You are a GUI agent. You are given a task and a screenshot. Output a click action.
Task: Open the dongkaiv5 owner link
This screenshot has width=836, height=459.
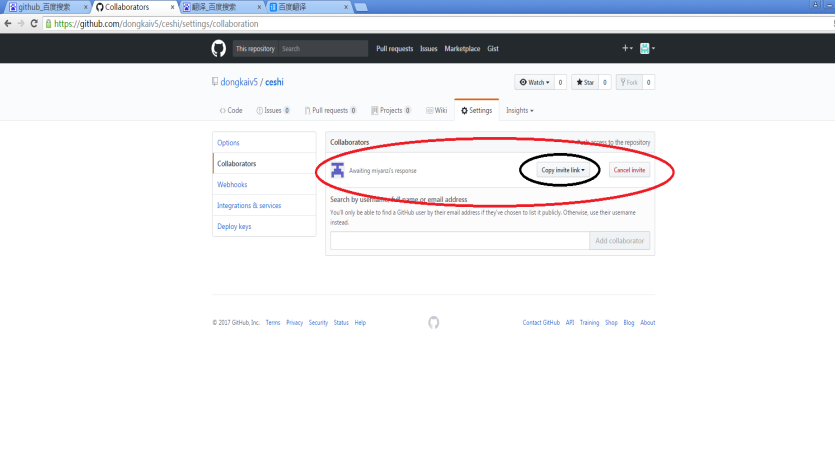pyautogui.click(x=239, y=82)
